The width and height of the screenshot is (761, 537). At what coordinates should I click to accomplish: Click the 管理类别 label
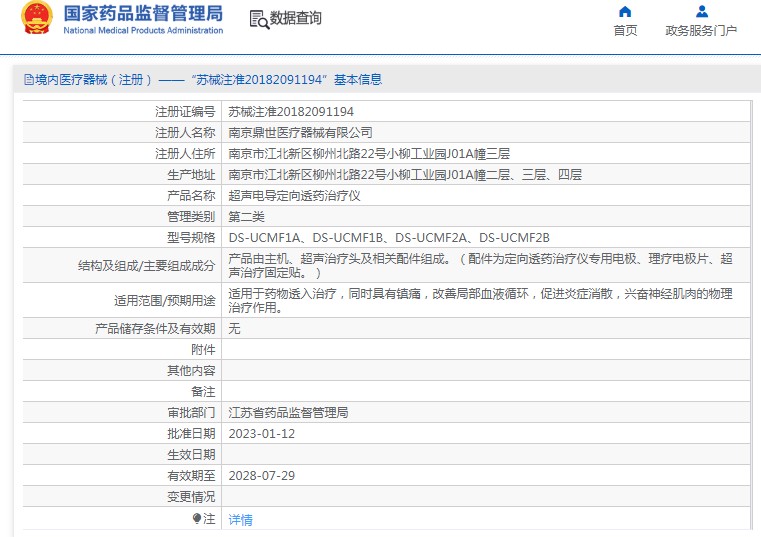pyautogui.click(x=191, y=217)
